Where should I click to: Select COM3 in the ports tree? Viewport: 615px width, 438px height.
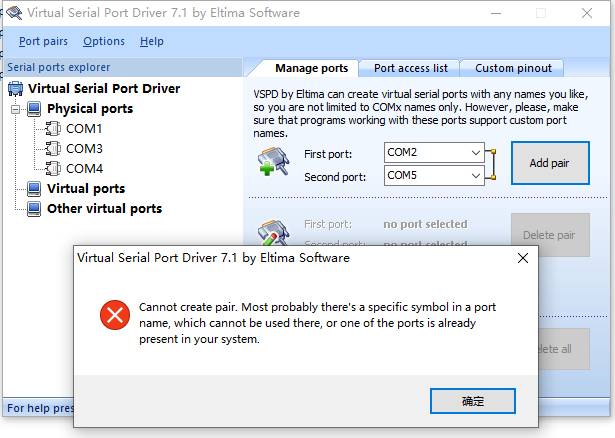click(x=84, y=149)
